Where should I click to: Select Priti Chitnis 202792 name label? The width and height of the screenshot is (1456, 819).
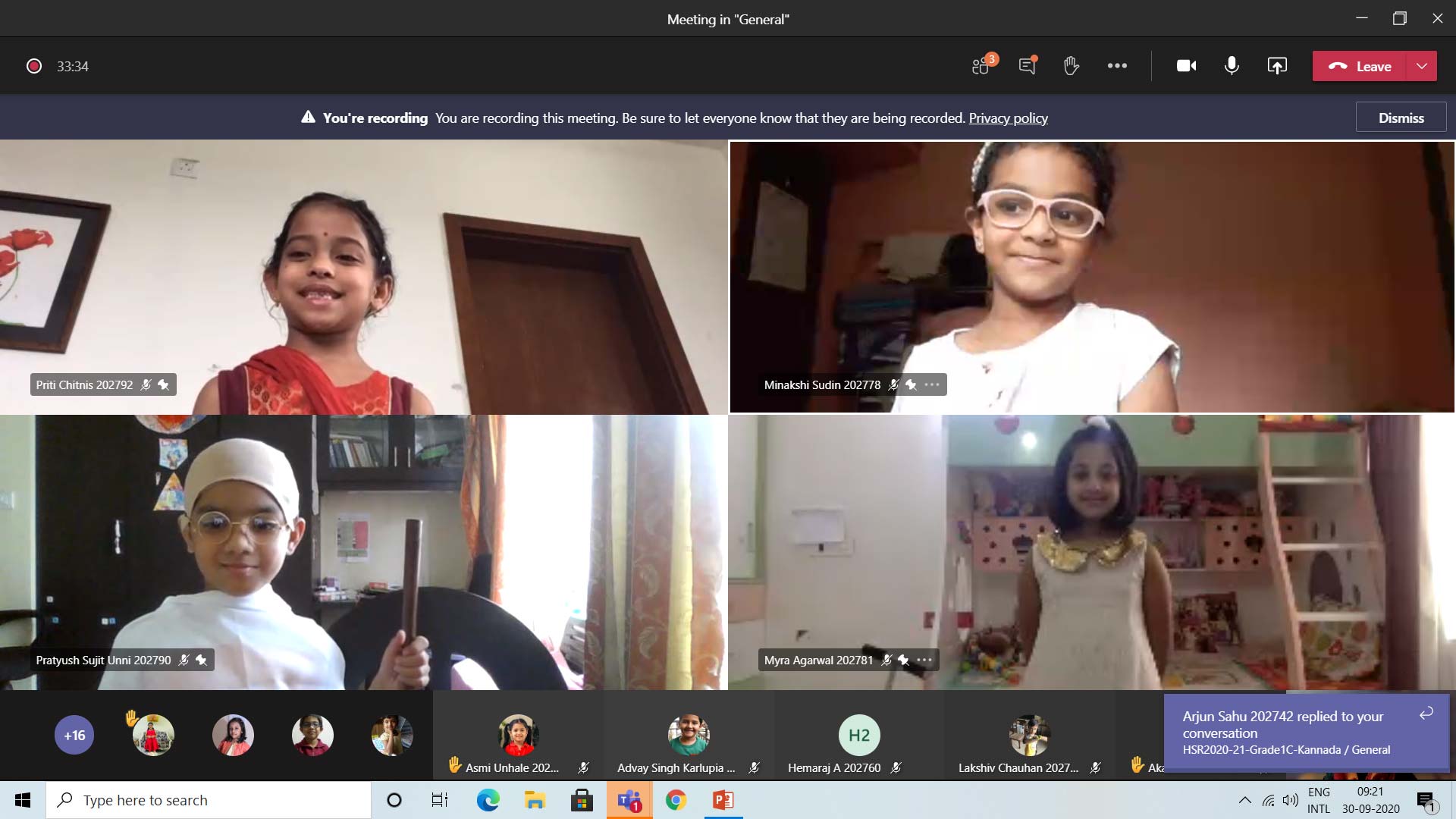click(84, 384)
